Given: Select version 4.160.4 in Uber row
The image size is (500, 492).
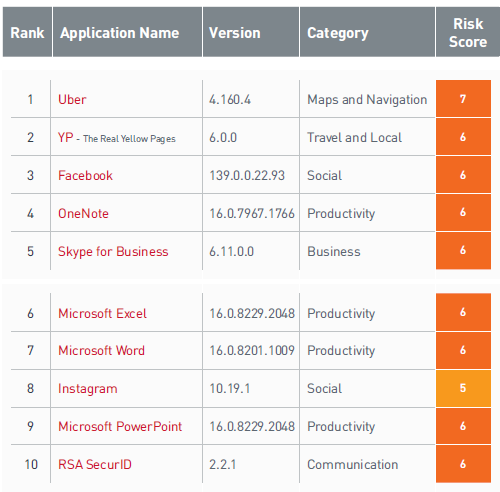Looking at the screenshot, I should pos(230,99).
